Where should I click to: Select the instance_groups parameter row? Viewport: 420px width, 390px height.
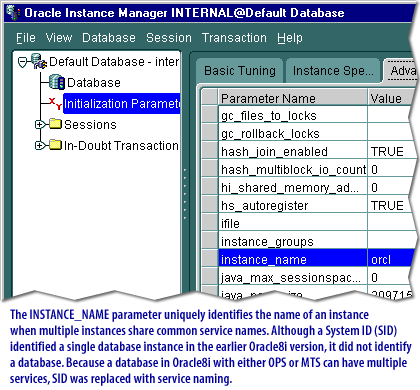[x=306, y=241]
